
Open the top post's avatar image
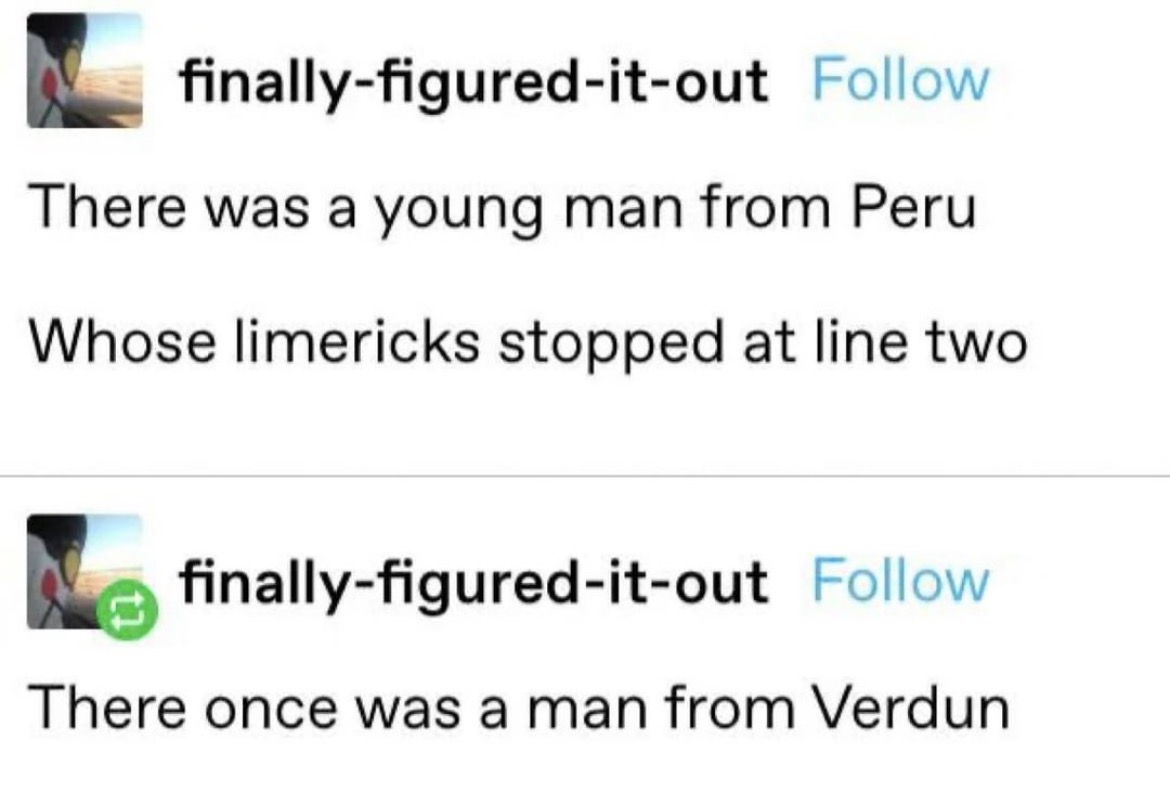click(x=84, y=70)
